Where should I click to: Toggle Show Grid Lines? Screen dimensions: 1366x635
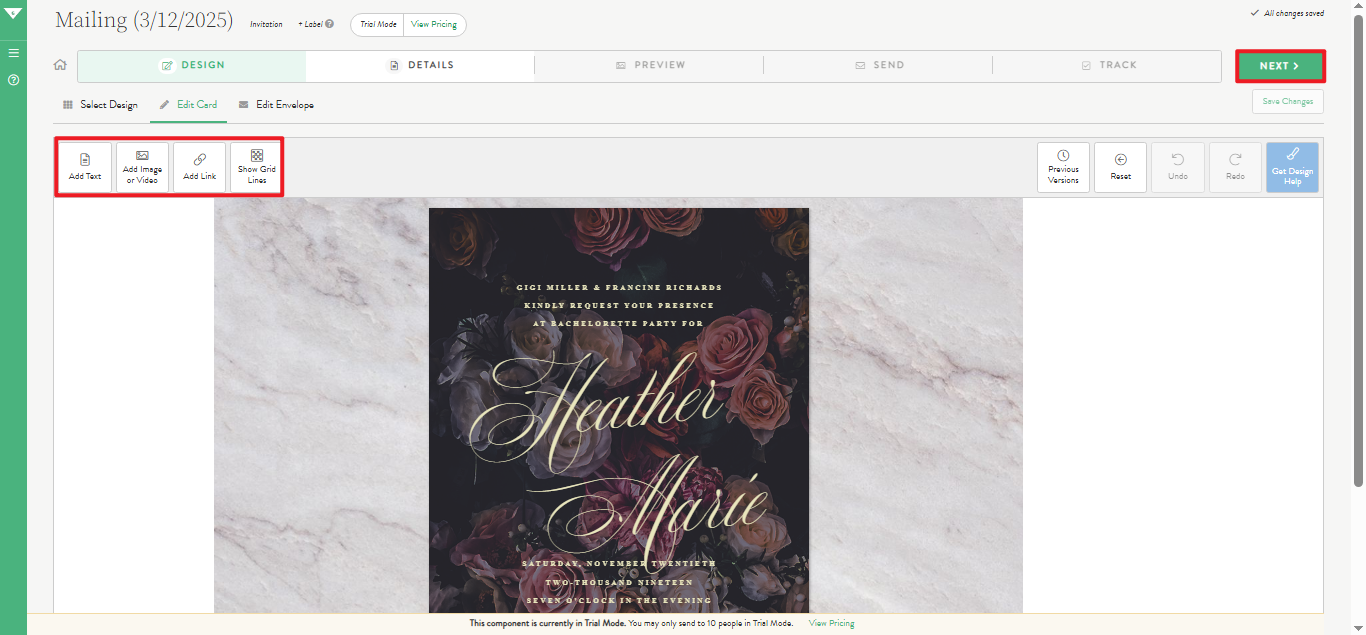(x=257, y=167)
